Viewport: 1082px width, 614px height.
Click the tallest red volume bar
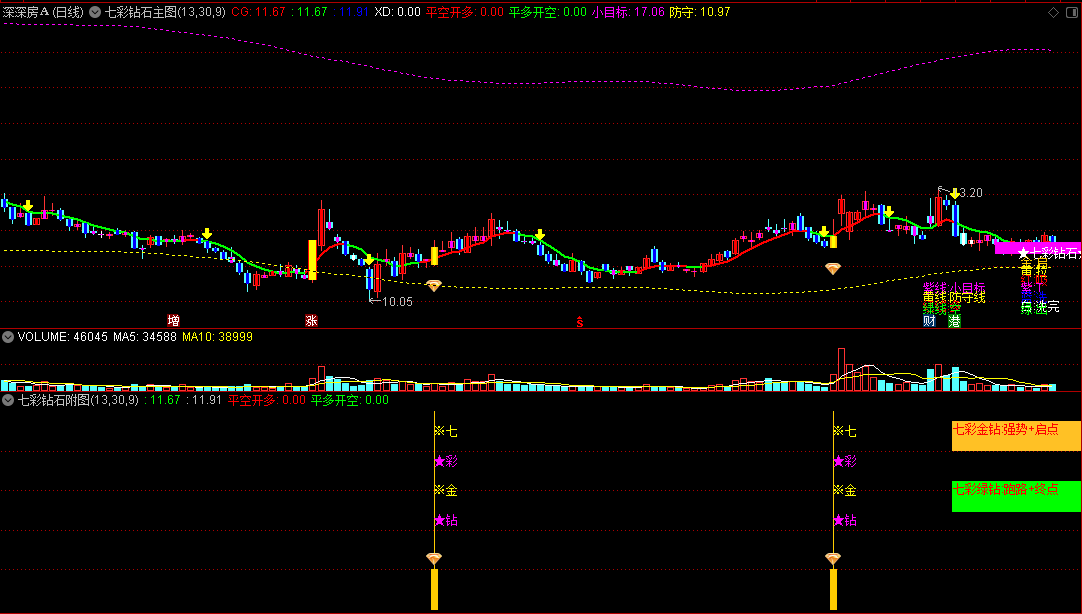pyautogui.click(x=841, y=370)
